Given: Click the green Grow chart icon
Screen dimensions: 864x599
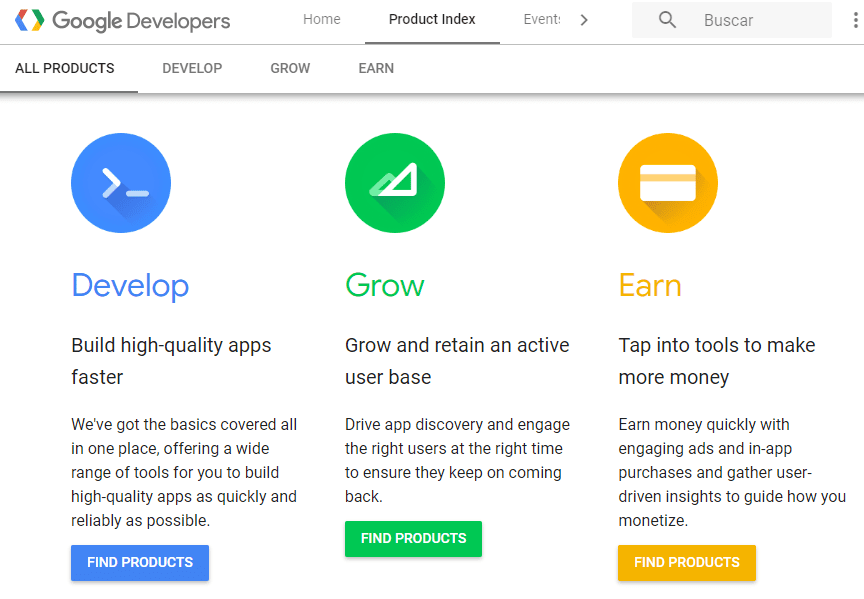Looking at the screenshot, I should 394,183.
